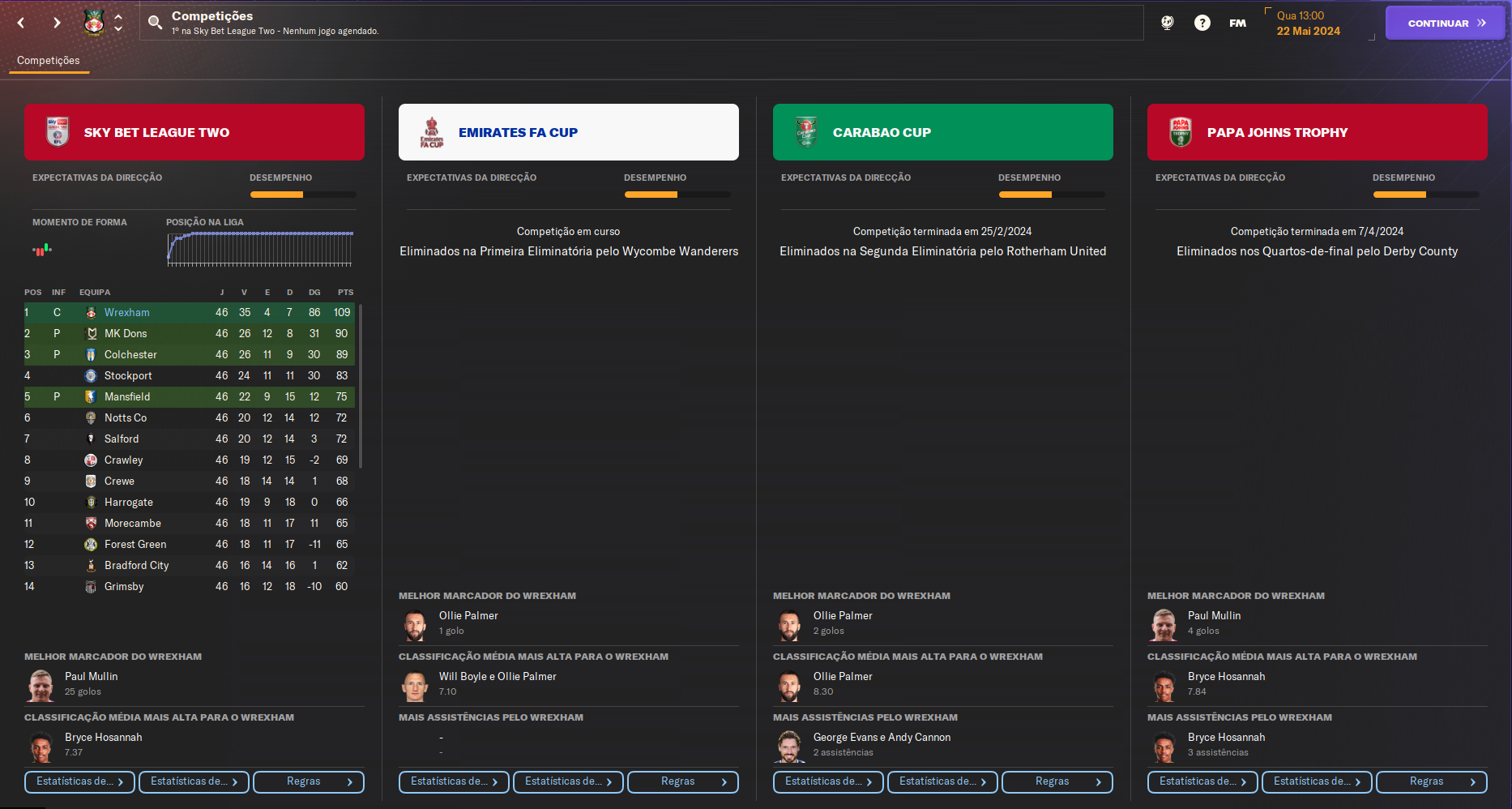Click the Stockport badge
The height and width of the screenshot is (809, 1512).
point(91,376)
